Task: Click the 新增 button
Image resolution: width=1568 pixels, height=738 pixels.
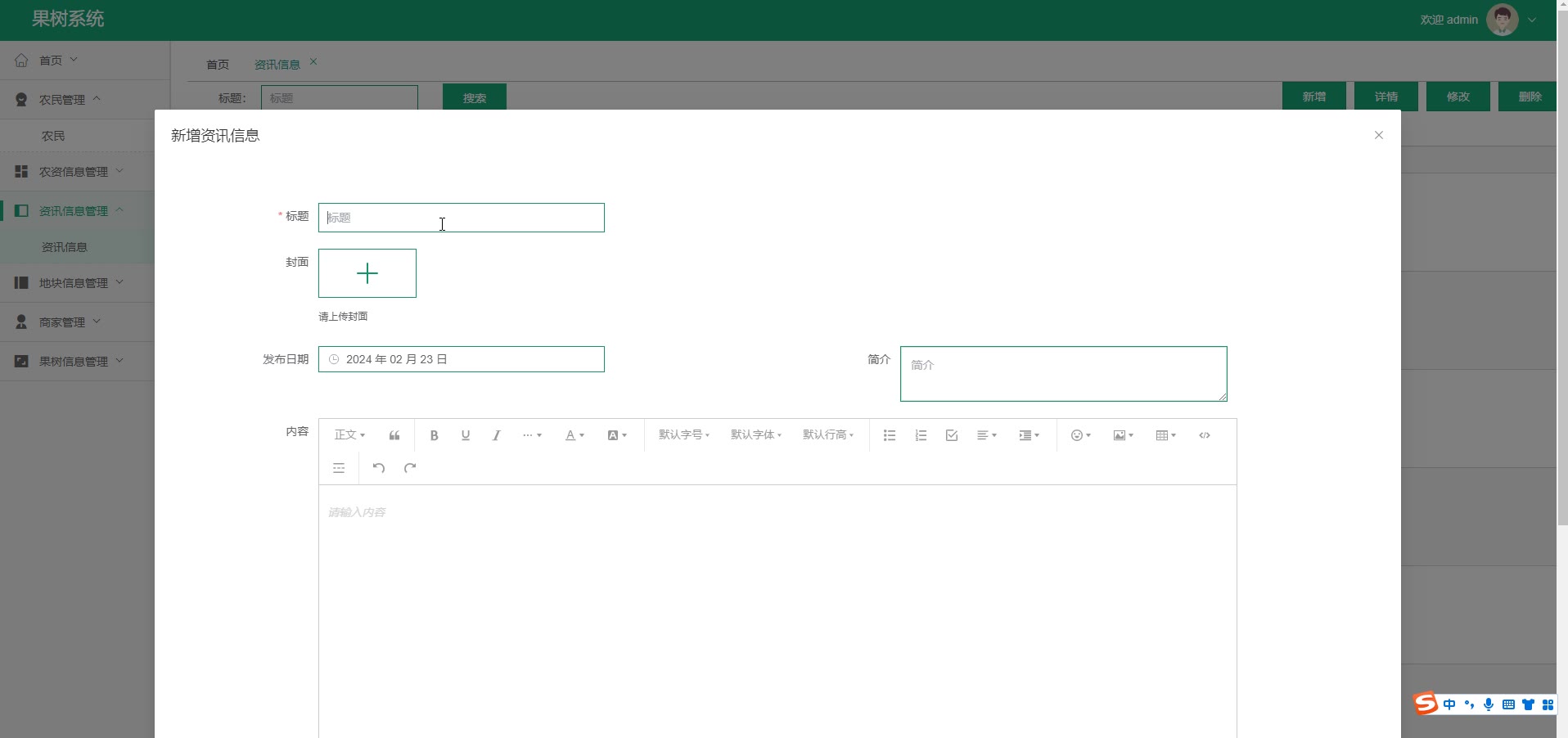Action: [1314, 97]
